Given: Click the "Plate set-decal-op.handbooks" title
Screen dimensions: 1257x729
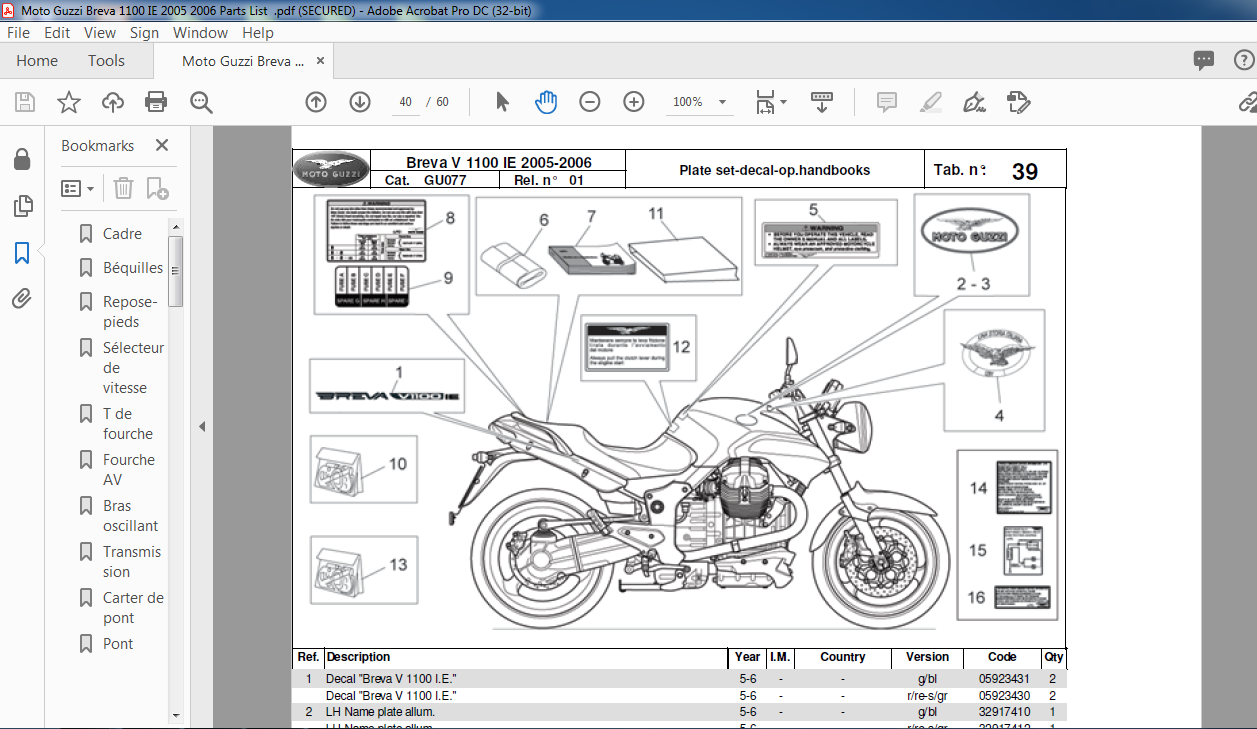Looking at the screenshot, I should tap(775, 170).
